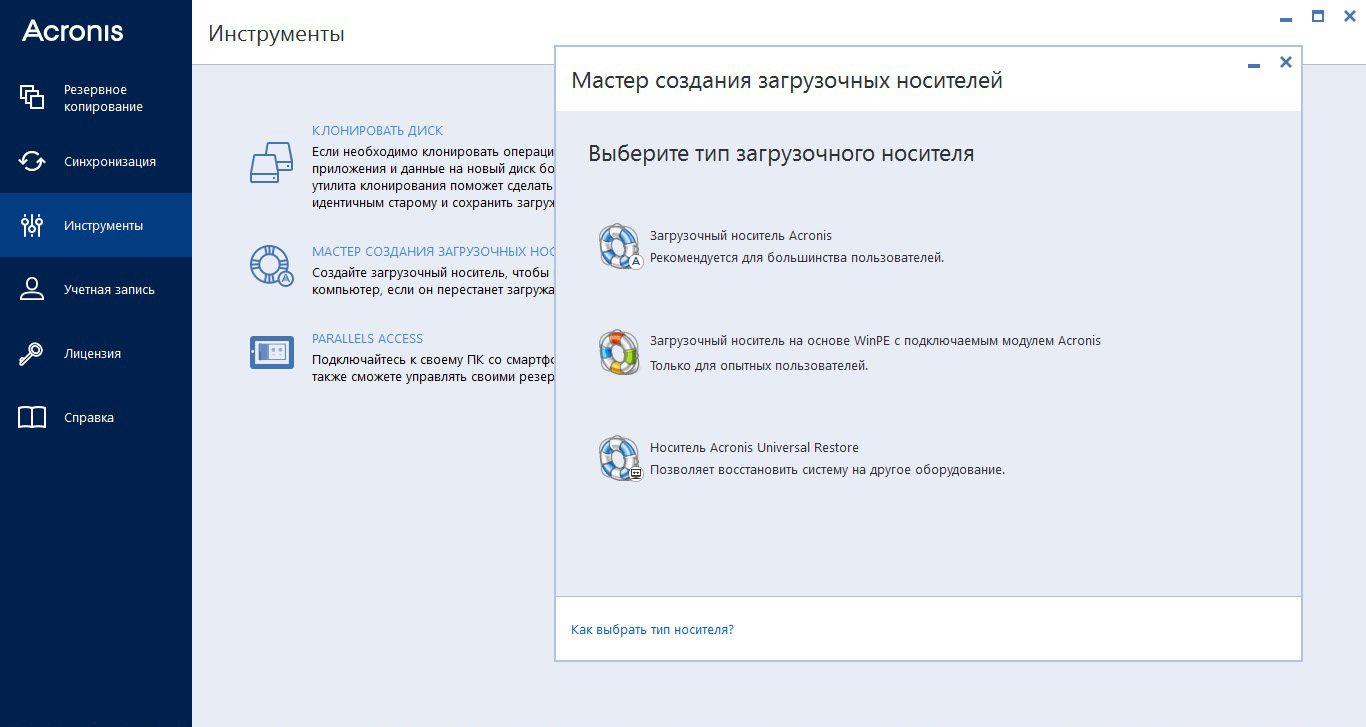Click the License key icon in sidebar
The image size is (1366, 727).
tap(32, 353)
